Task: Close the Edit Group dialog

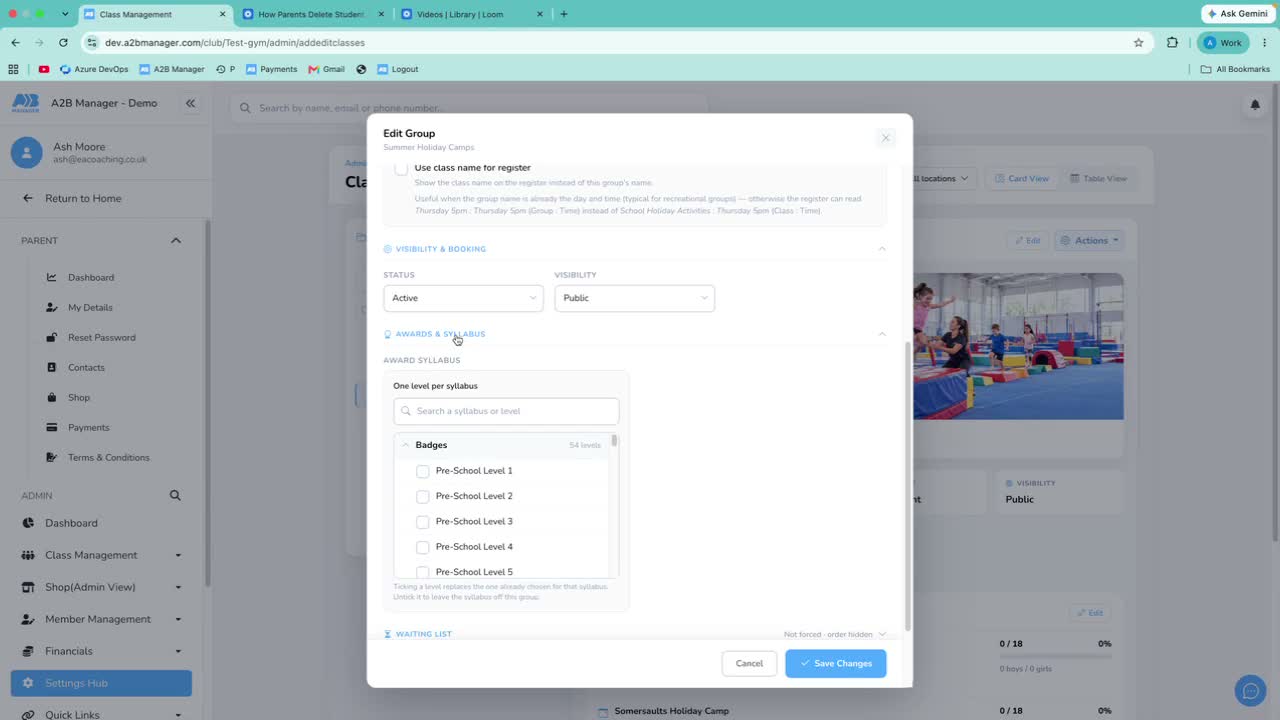Action: coord(885,138)
